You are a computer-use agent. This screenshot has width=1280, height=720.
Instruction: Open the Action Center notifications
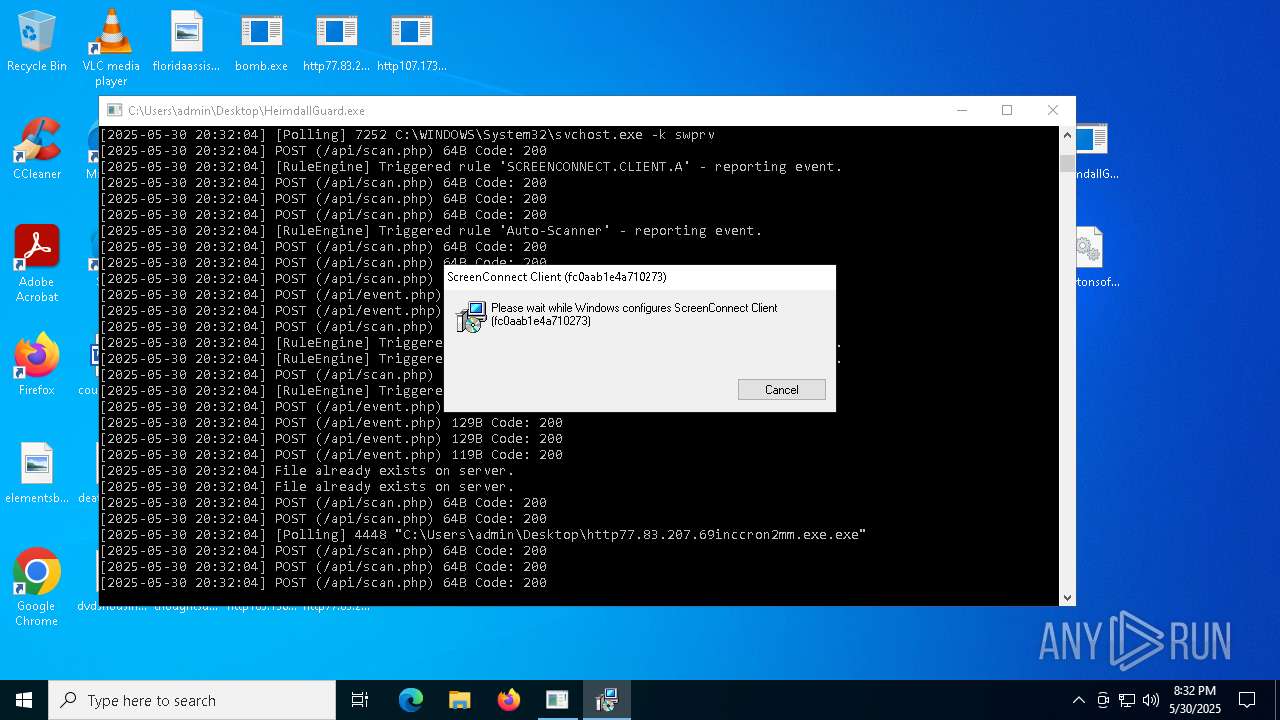tap(1247, 700)
